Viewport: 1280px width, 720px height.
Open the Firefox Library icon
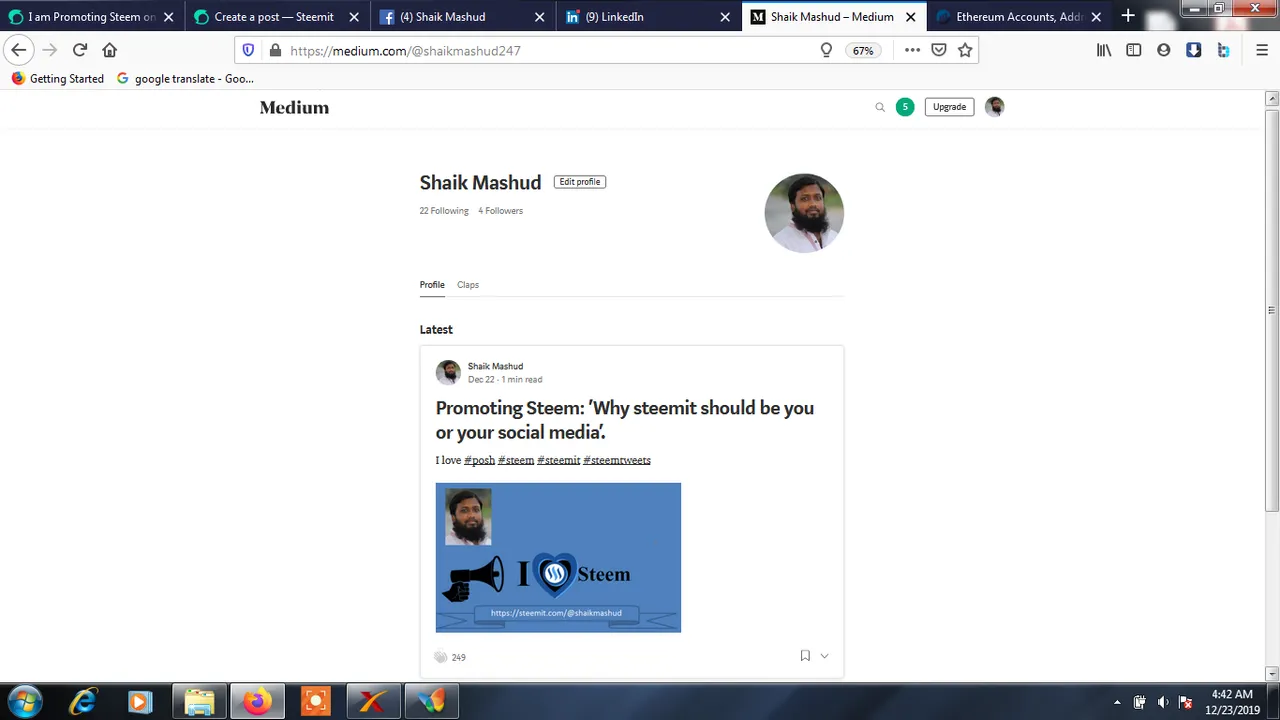click(x=1104, y=50)
